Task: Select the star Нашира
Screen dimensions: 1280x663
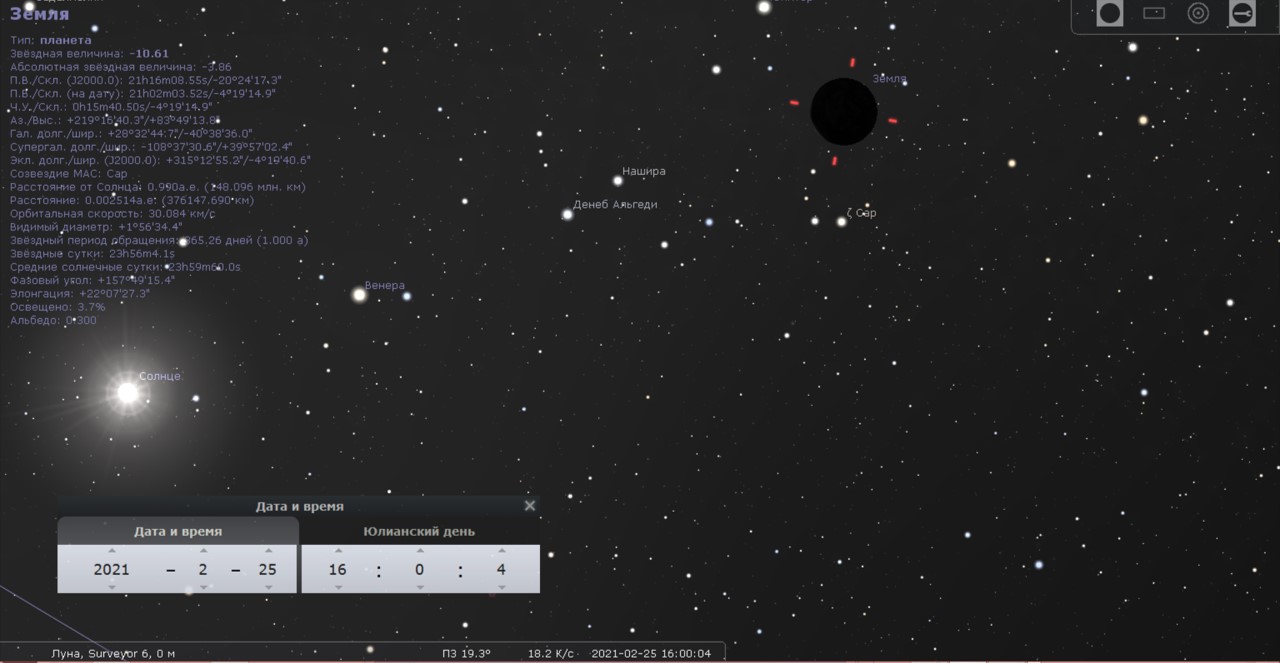Action: click(x=618, y=181)
